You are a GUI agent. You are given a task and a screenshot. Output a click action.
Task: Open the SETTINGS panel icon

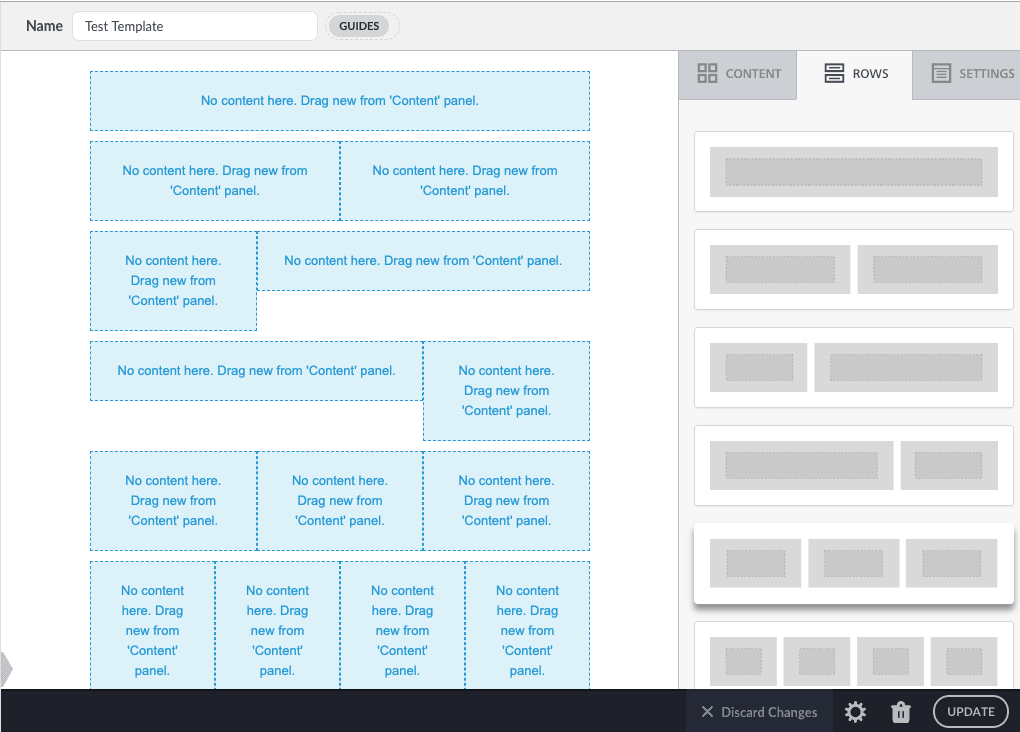tap(941, 73)
